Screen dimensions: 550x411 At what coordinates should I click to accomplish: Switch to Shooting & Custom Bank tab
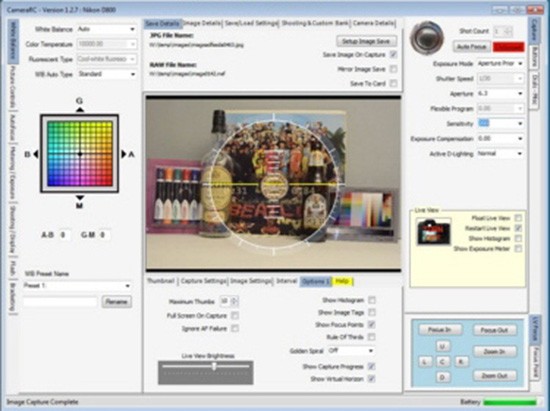315,23
